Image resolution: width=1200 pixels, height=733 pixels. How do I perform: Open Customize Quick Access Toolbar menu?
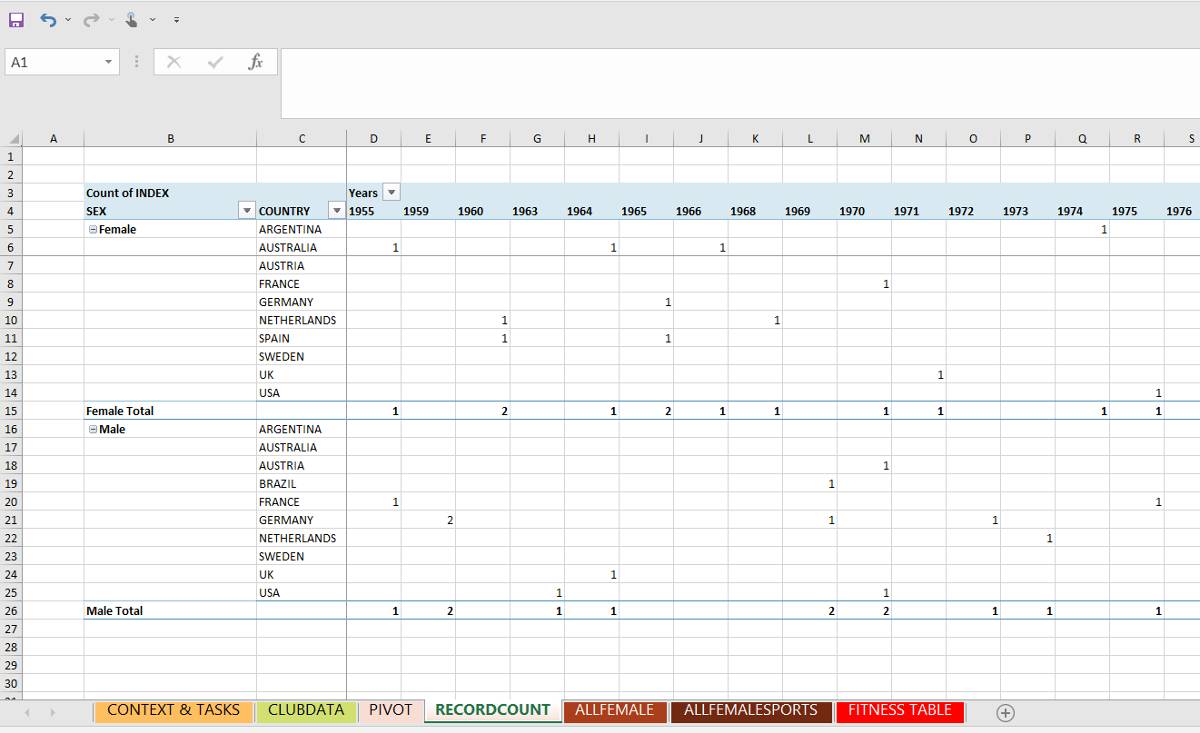[176, 20]
